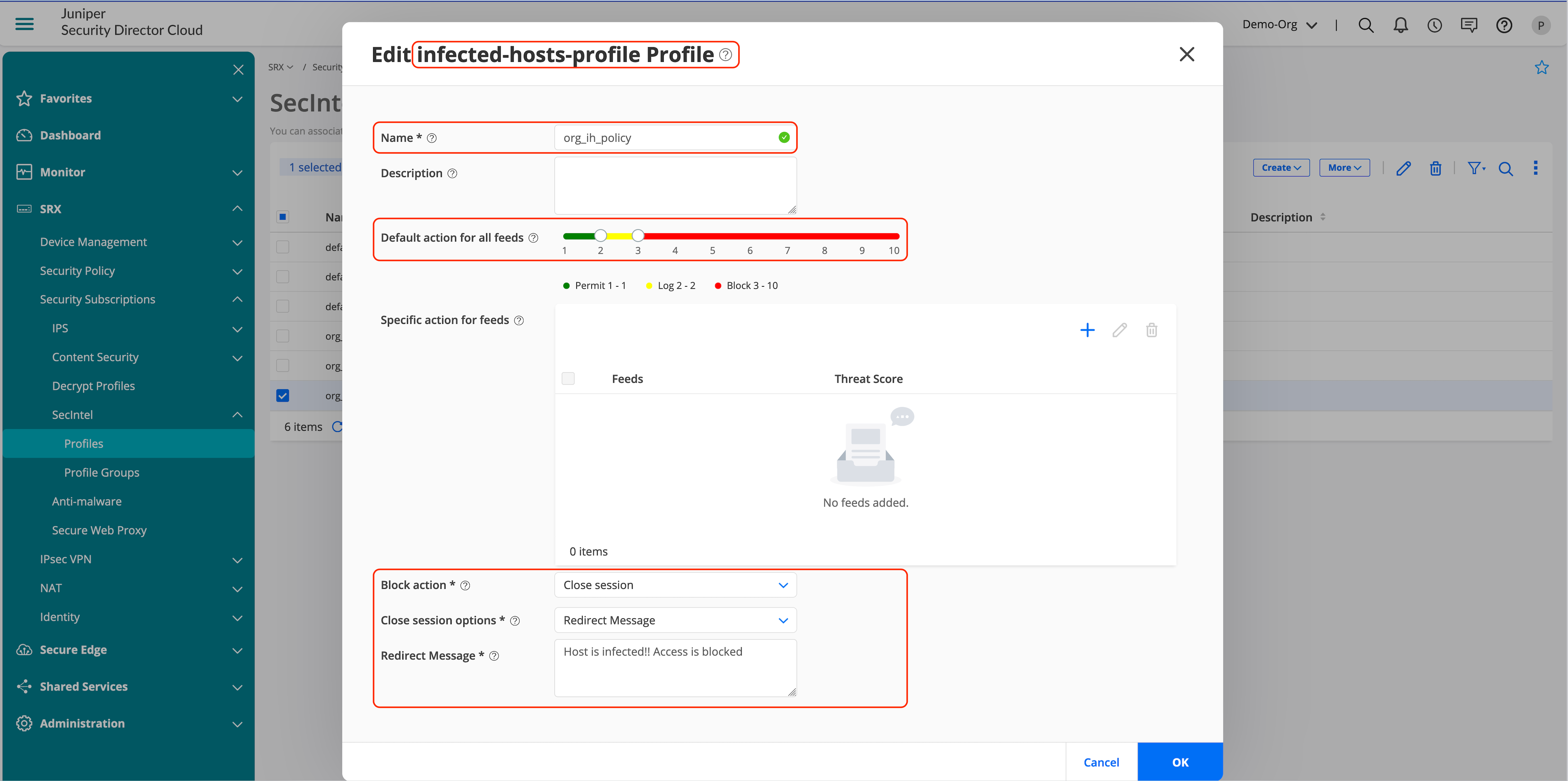Click help icon beside Block action label
1568x781 pixels.
pos(465,585)
